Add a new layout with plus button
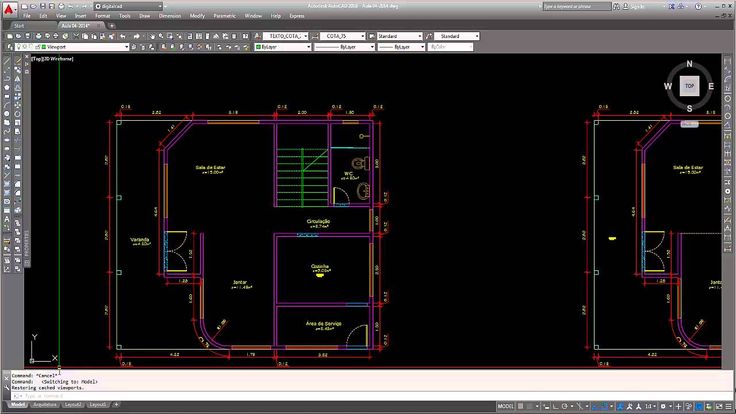This screenshot has height=414, width=736. coord(116,405)
